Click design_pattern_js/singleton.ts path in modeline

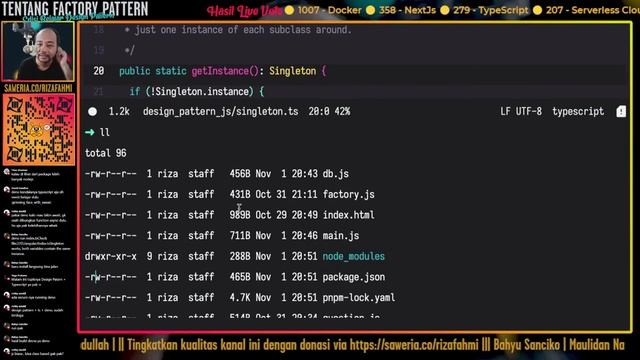pos(220,112)
